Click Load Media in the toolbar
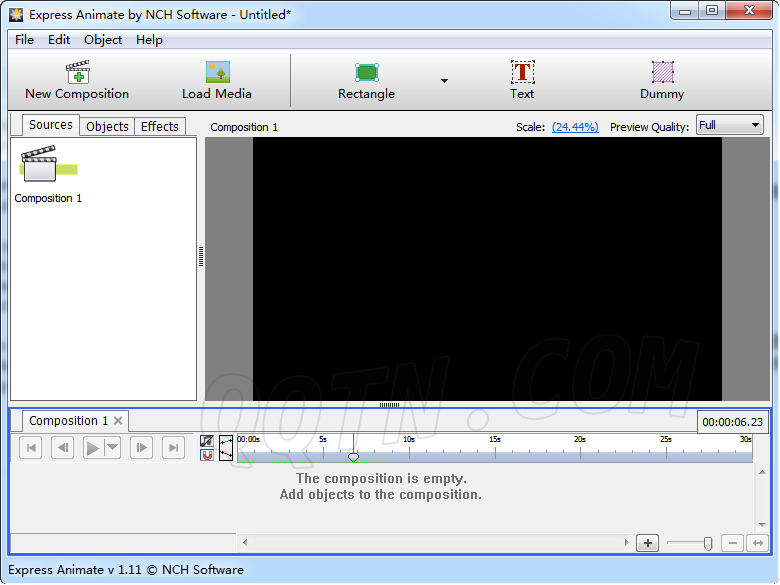Viewport: 780px width, 585px height. [217, 80]
